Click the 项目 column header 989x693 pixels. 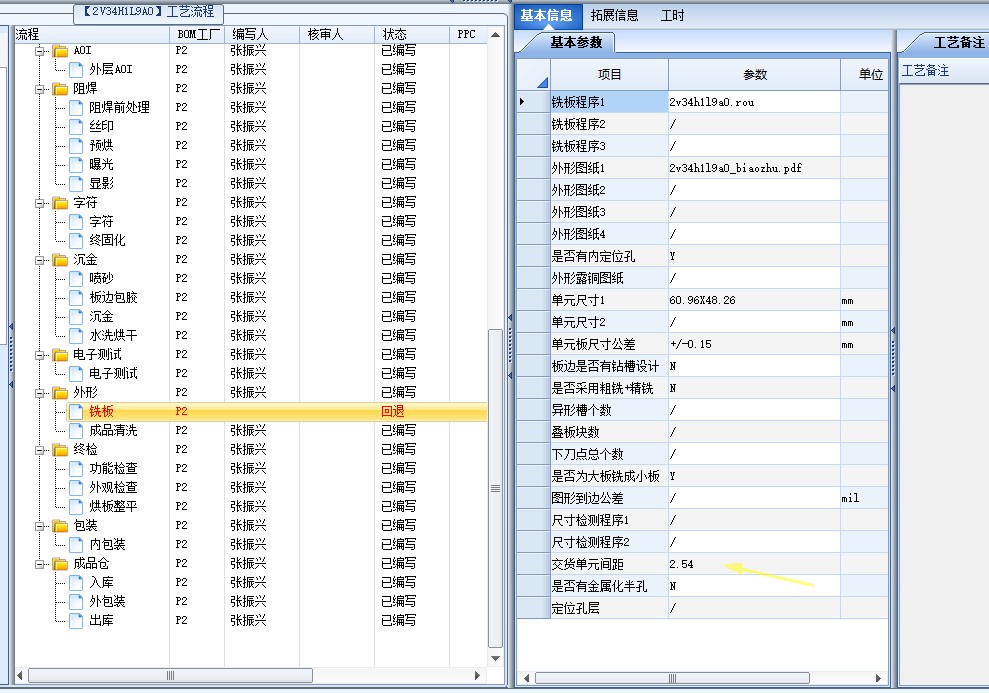click(609, 74)
